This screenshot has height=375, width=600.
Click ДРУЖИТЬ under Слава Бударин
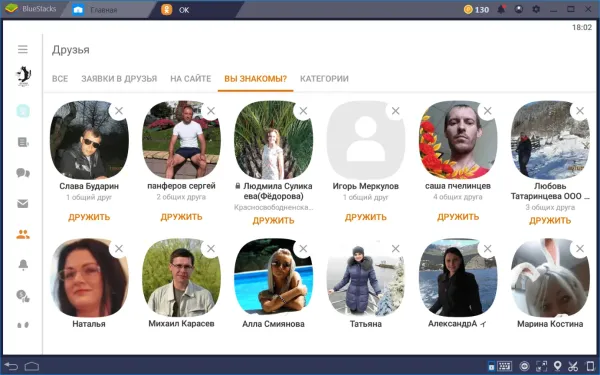click(x=89, y=217)
